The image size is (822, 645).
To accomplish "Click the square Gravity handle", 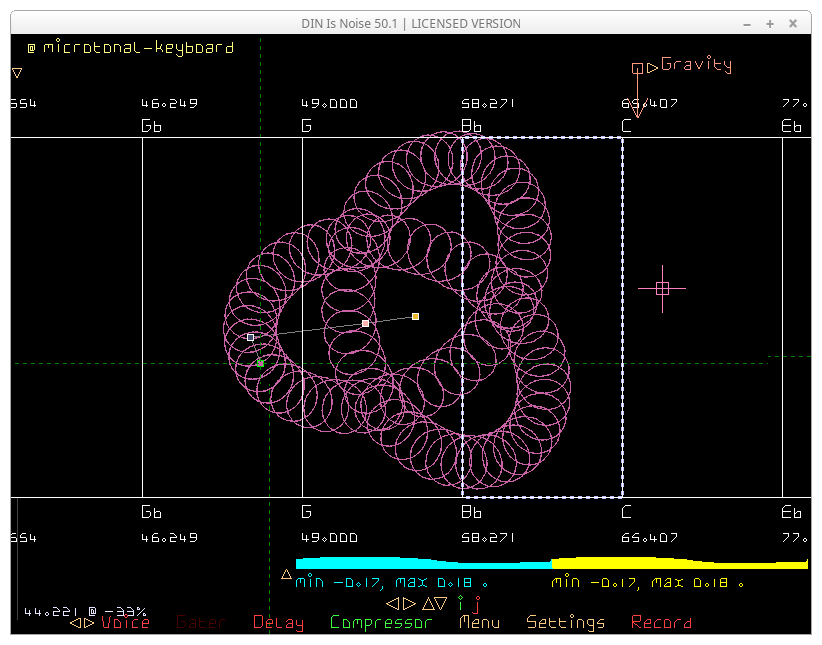I will pyautogui.click(x=637, y=68).
